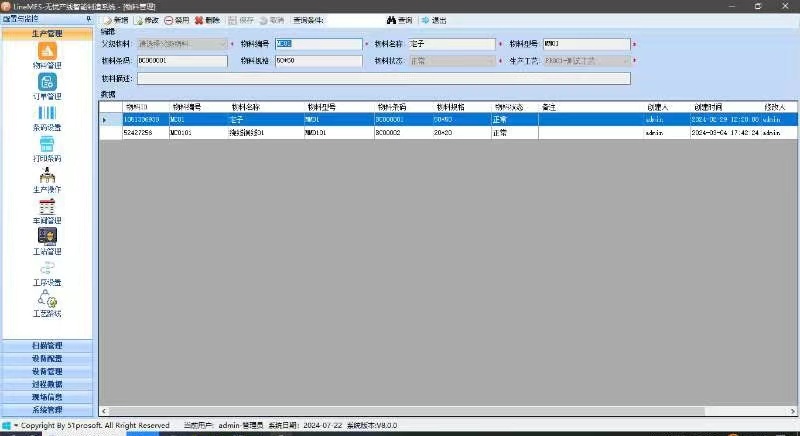
Task: Sort by 备注 column header
Action: (x=591, y=107)
